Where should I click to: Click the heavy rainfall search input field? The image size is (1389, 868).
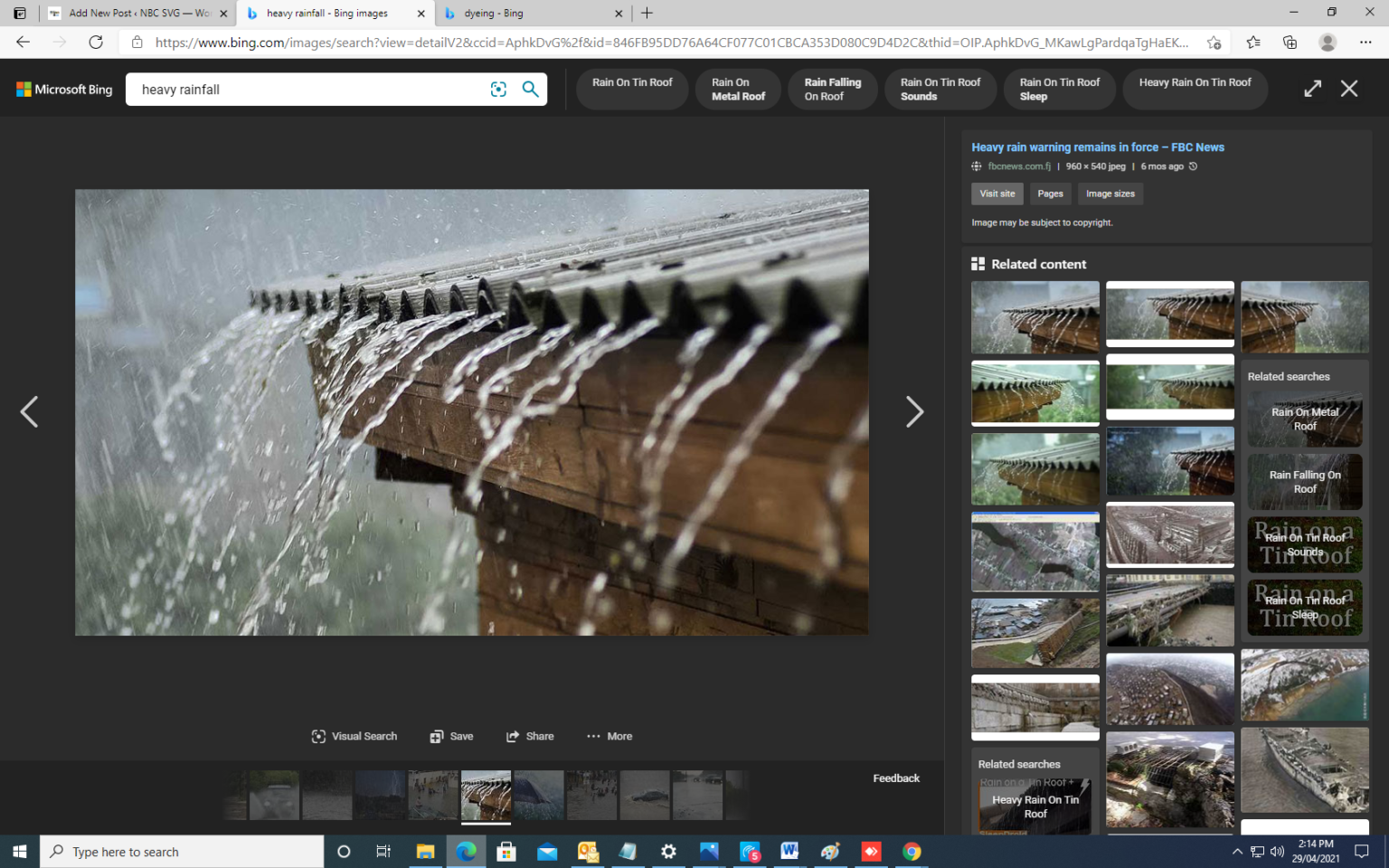pyautogui.click(x=307, y=90)
